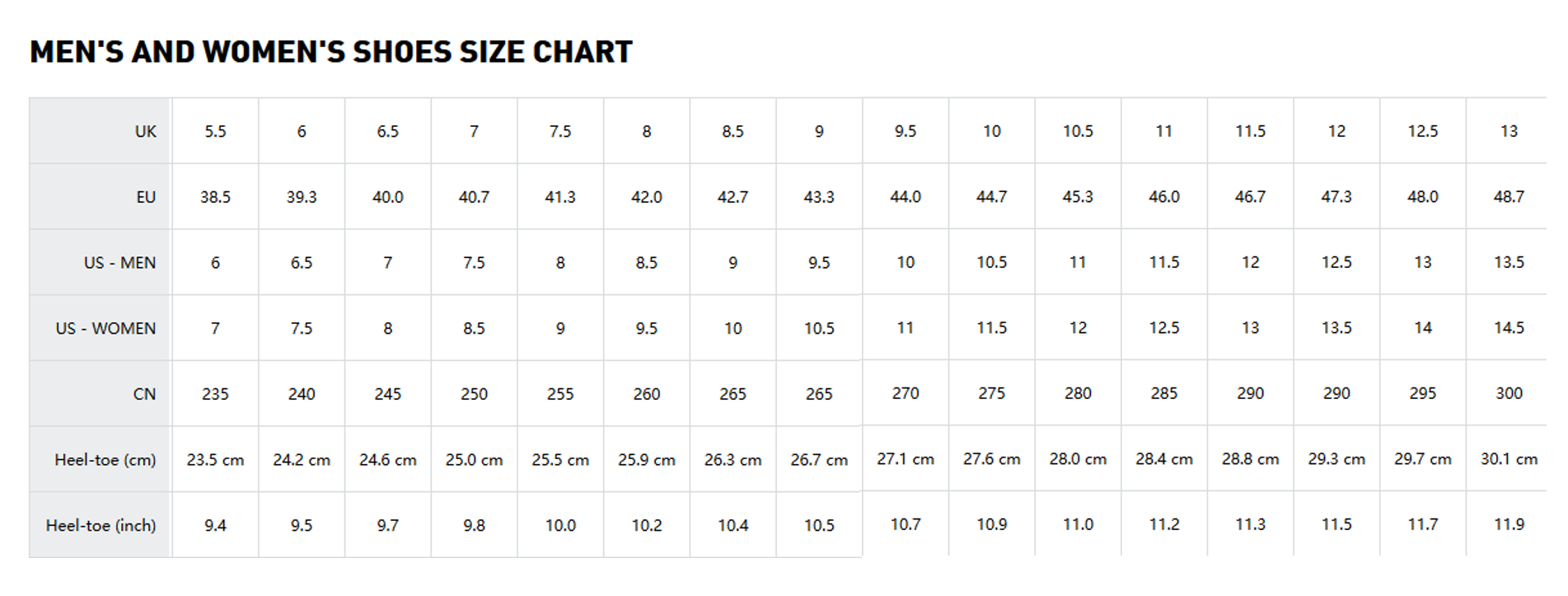
Task: Click the US - MEN row label
Action: 119,263
